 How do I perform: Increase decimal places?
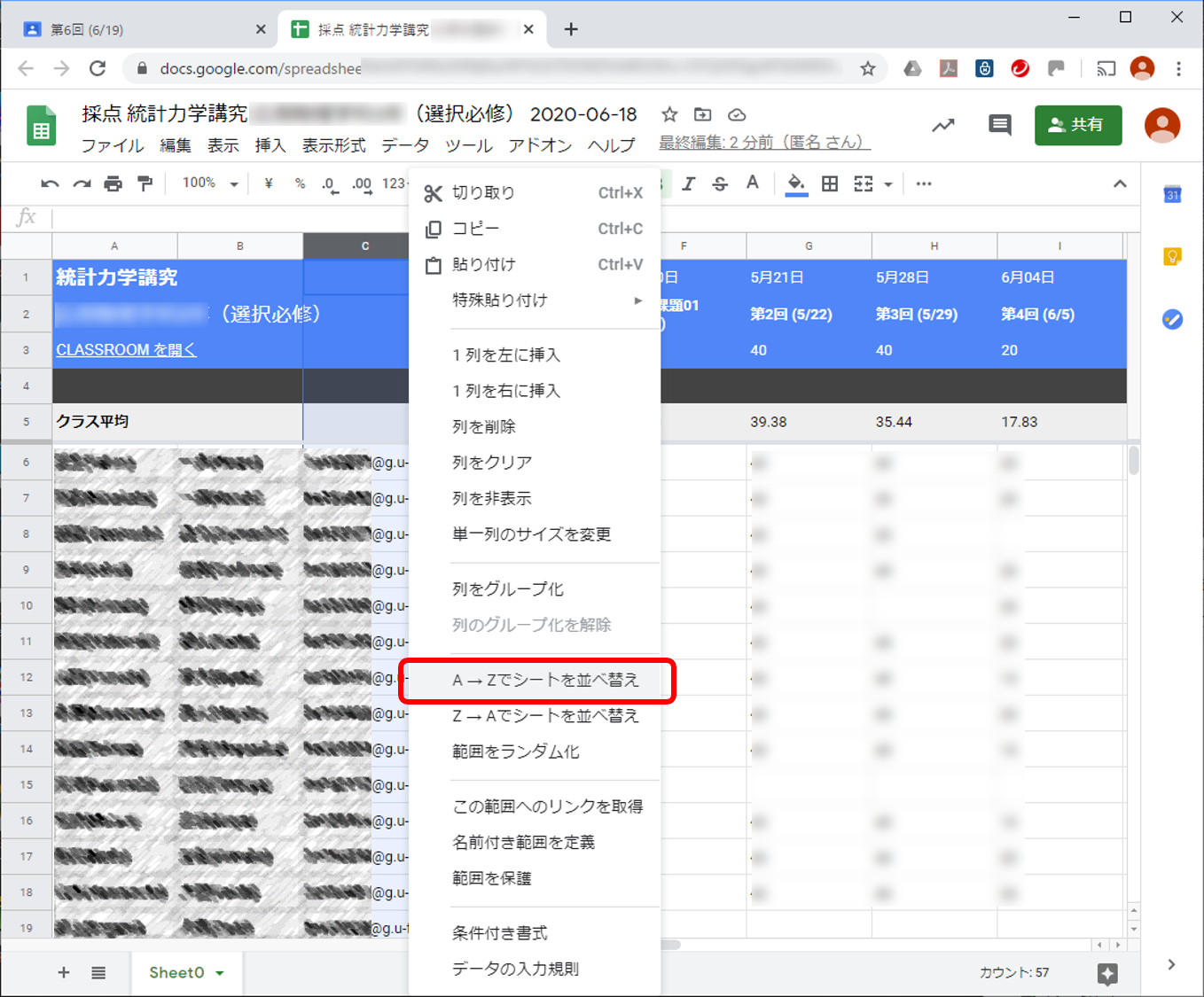(x=362, y=184)
